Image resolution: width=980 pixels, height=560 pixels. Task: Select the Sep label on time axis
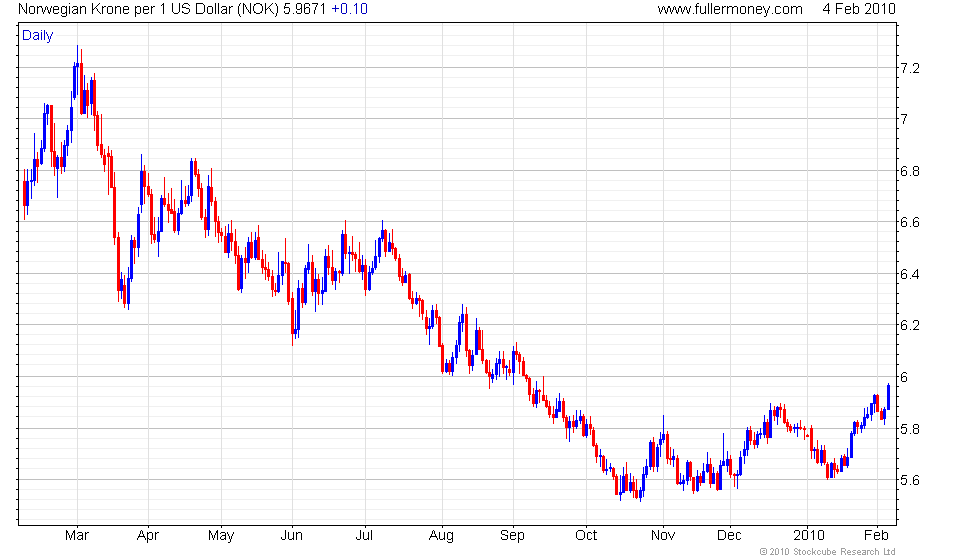pyautogui.click(x=512, y=534)
